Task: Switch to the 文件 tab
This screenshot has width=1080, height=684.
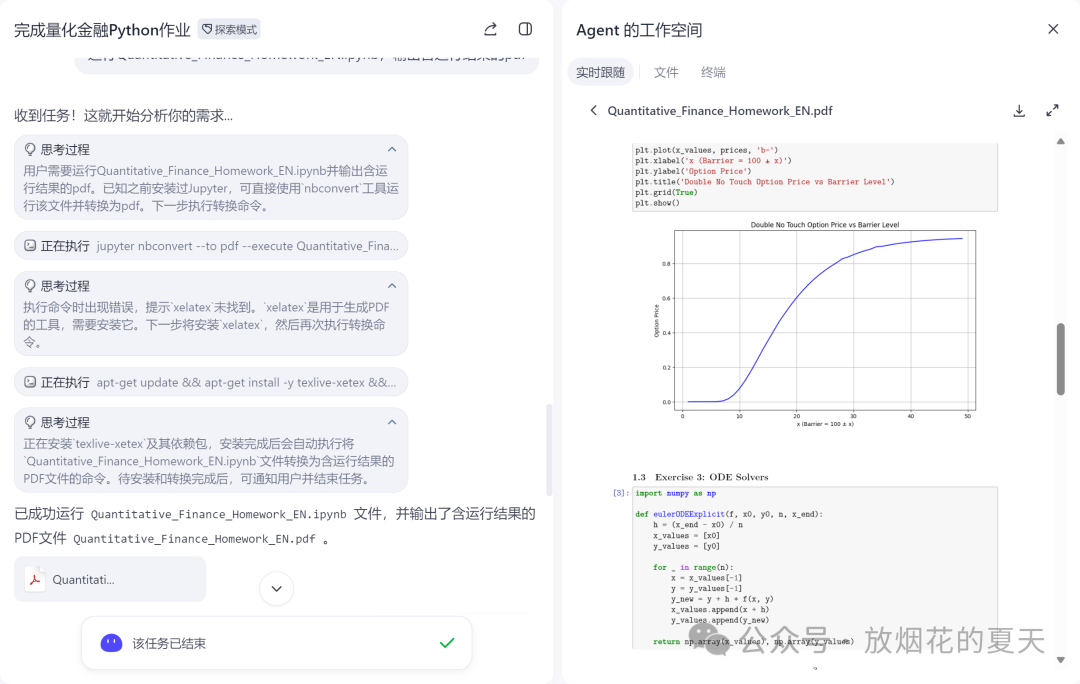Action: click(x=666, y=73)
